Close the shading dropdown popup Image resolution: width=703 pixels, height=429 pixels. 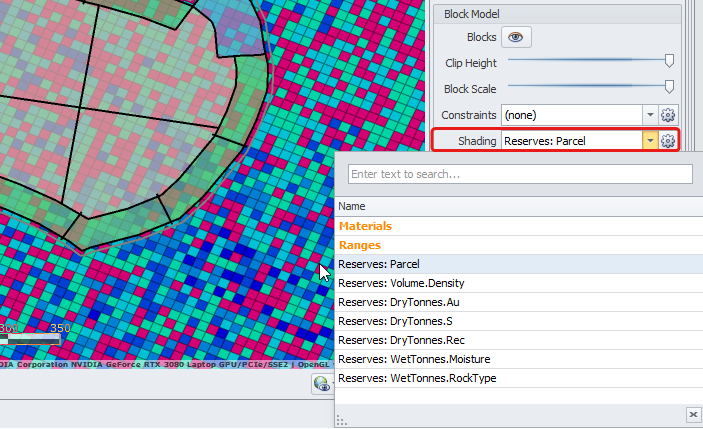(x=693, y=414)
